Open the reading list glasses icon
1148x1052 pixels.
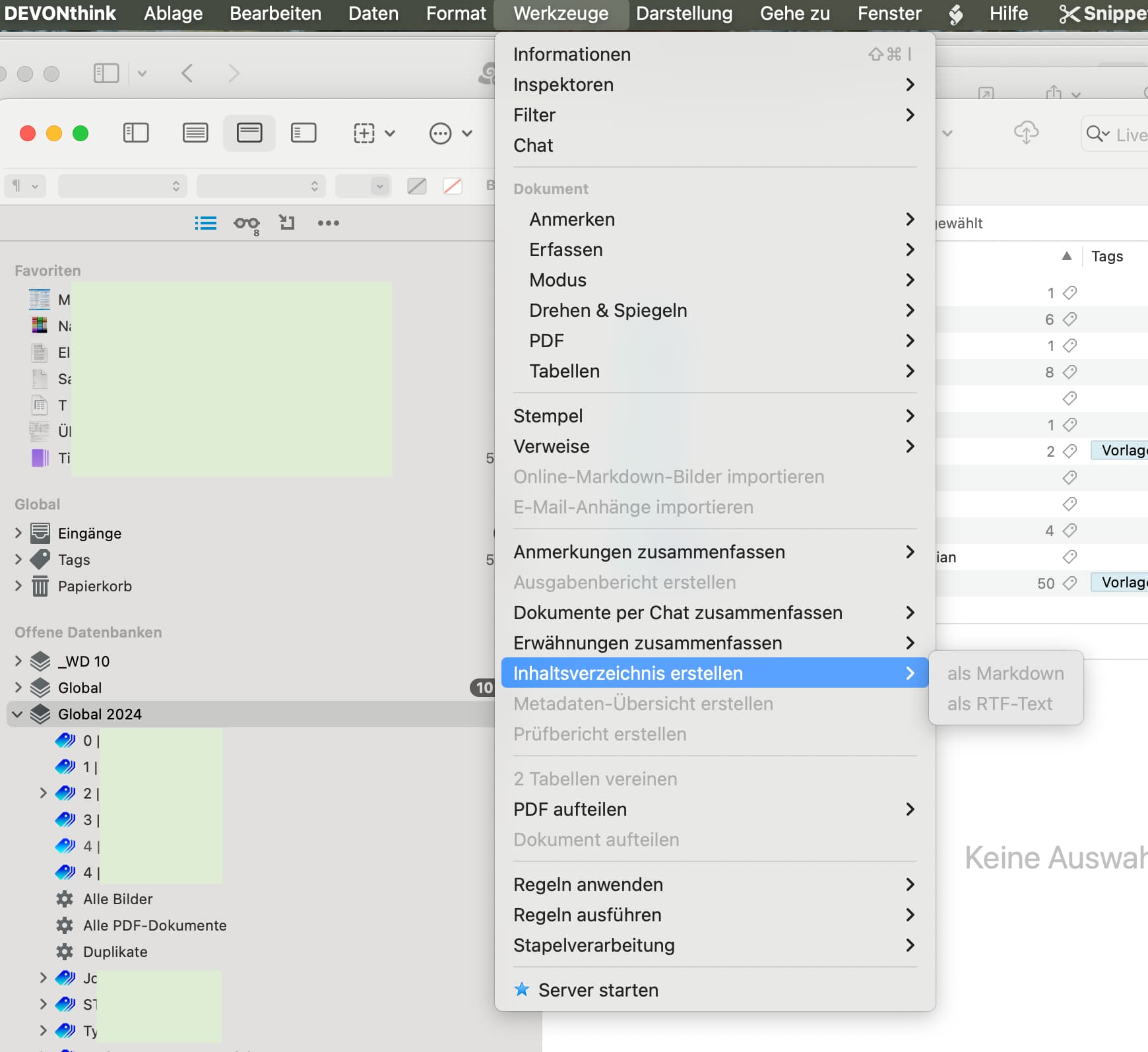[x=246, y=224]
